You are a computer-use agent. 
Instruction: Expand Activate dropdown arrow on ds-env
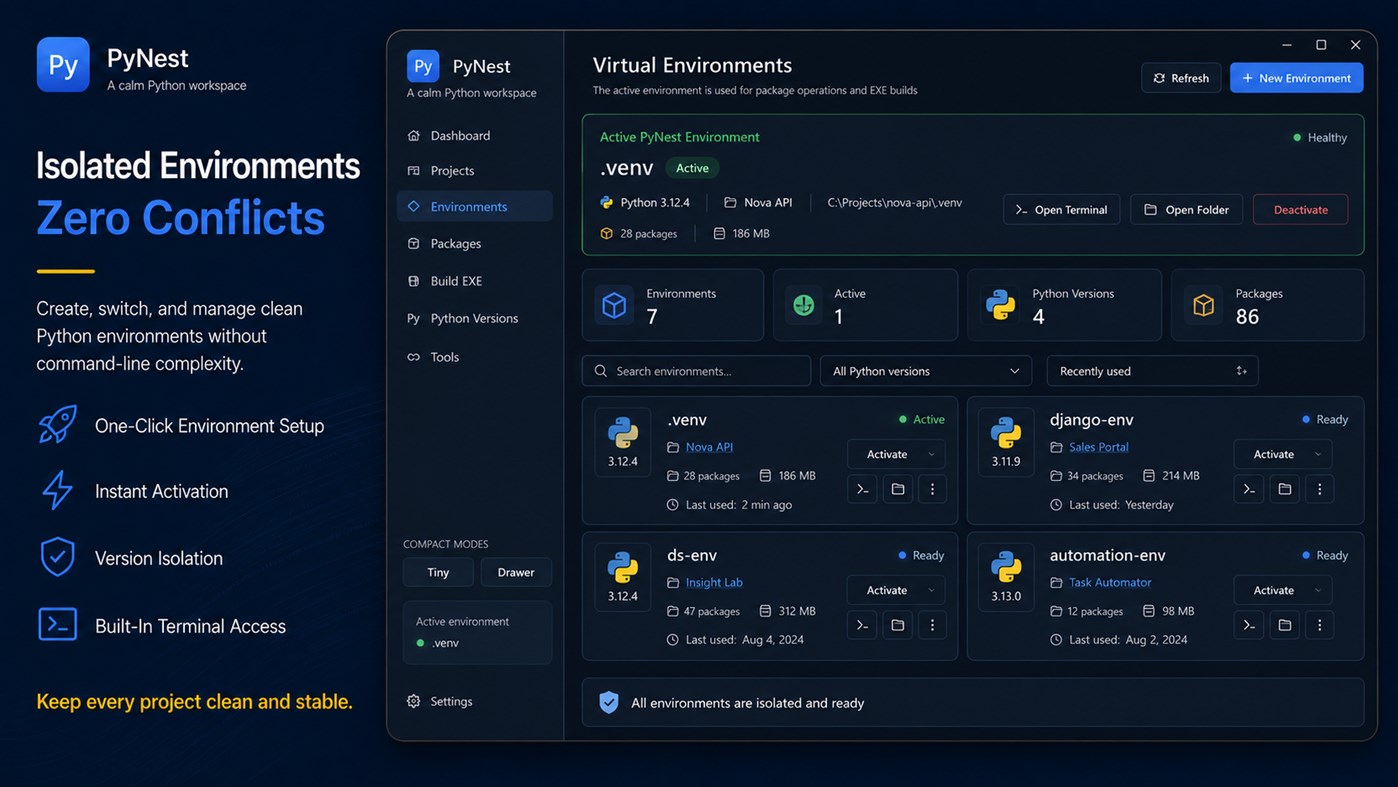coord(931,590)
